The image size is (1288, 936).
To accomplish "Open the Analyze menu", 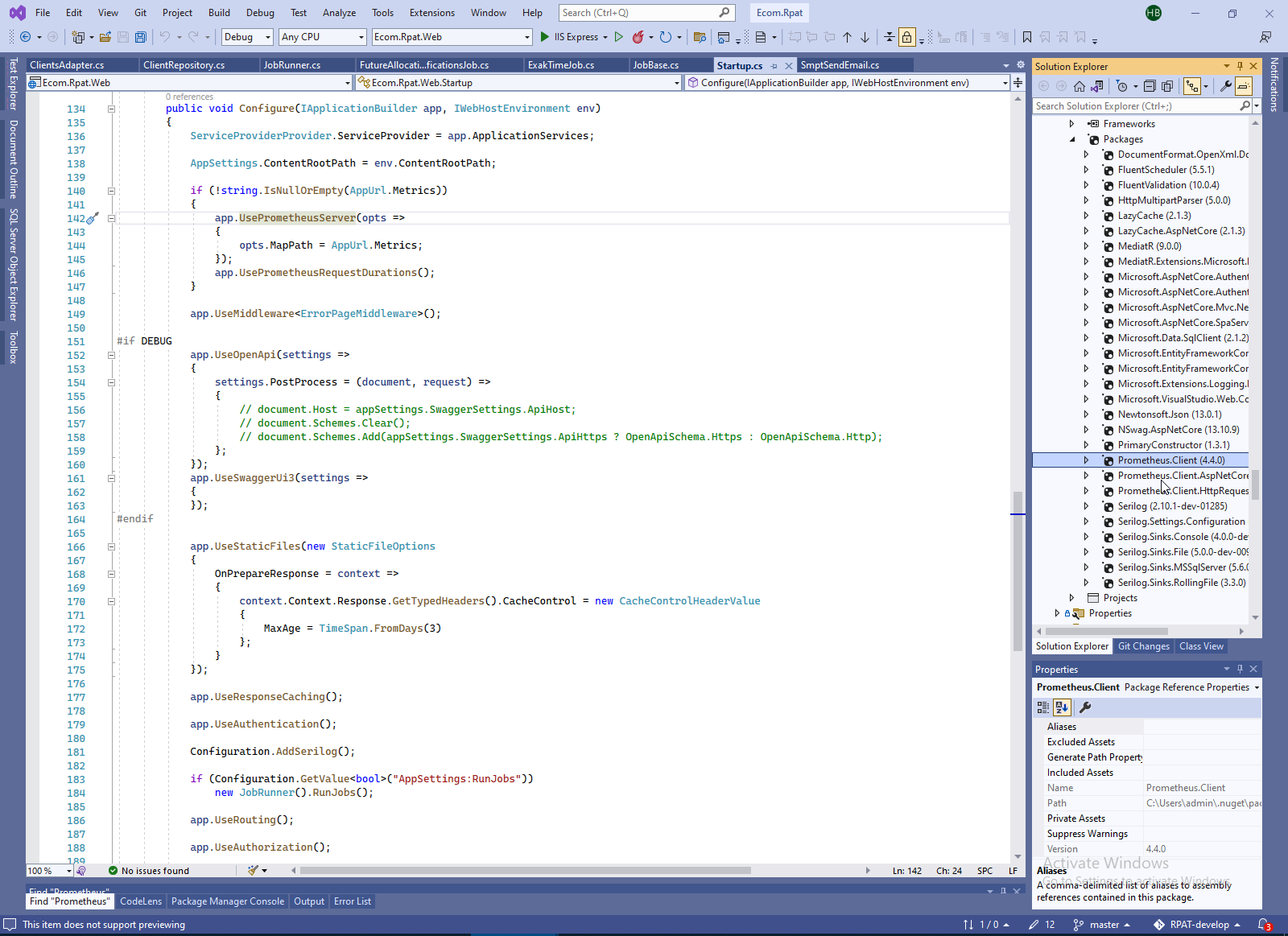I will [339, 13].
